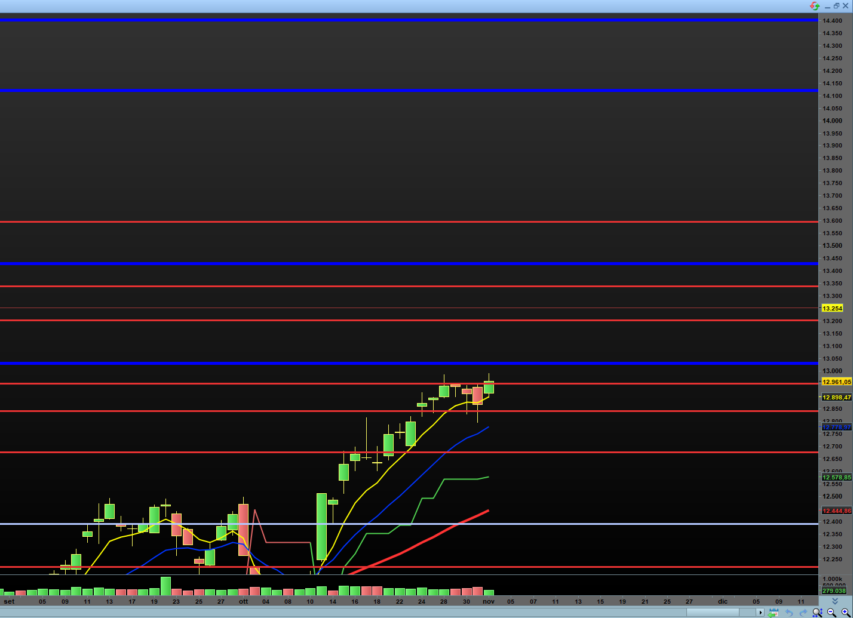Viewport: 853px width, 618px height.
Task: Click the zoom out magnifier icon
Action: (x=831, y=612)
